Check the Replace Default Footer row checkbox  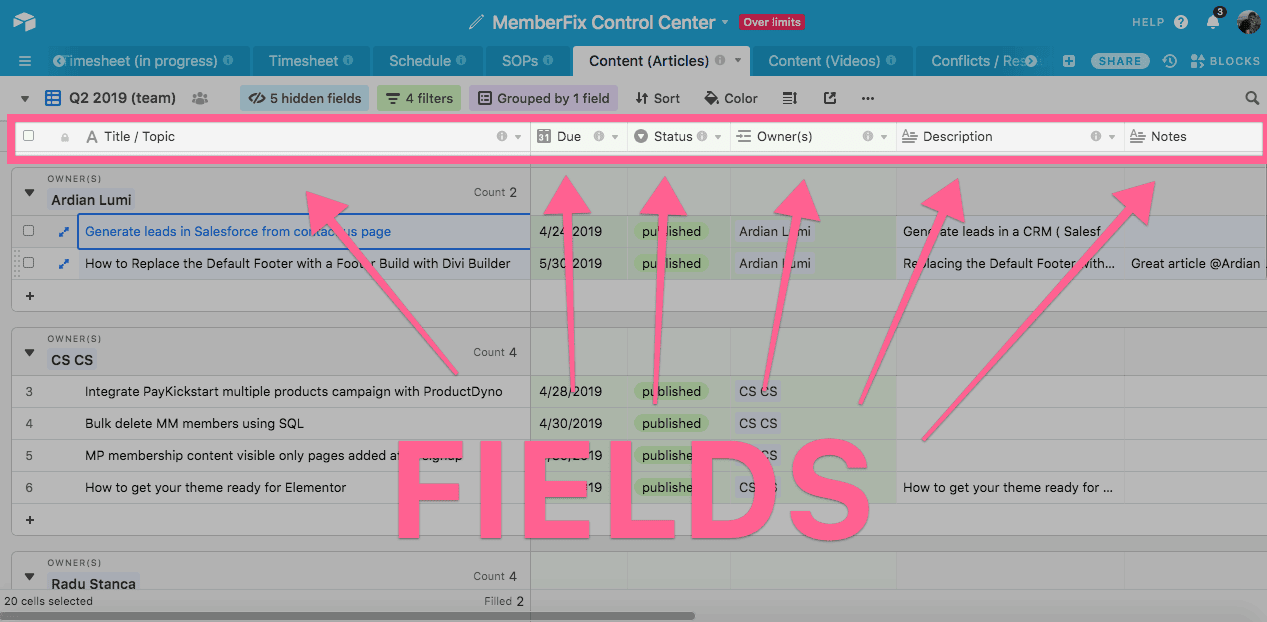coord(28,263)
